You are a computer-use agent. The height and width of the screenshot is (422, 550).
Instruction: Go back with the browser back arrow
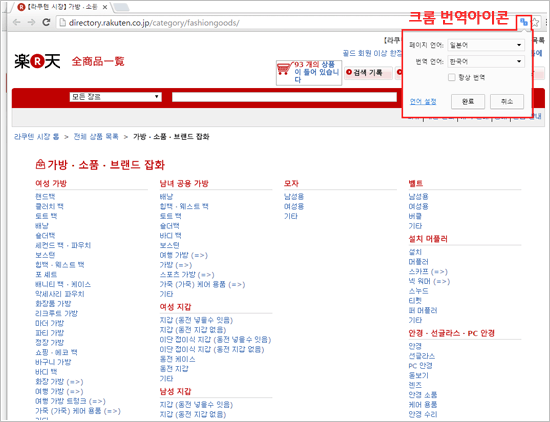pyautogui.click(x=16, y=22)
